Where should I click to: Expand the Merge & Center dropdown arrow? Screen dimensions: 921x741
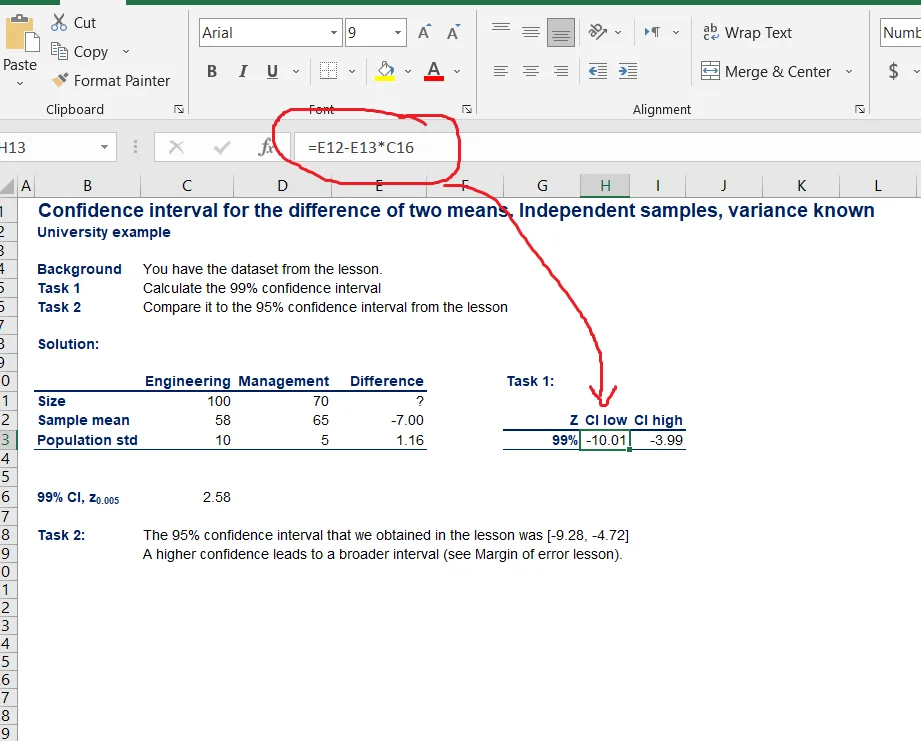click(x=849, y=72)
